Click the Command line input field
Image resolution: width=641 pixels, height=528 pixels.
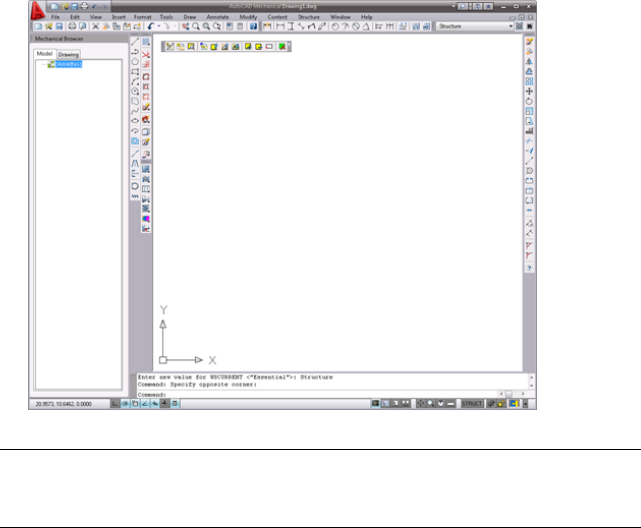(x=317, y=394)
